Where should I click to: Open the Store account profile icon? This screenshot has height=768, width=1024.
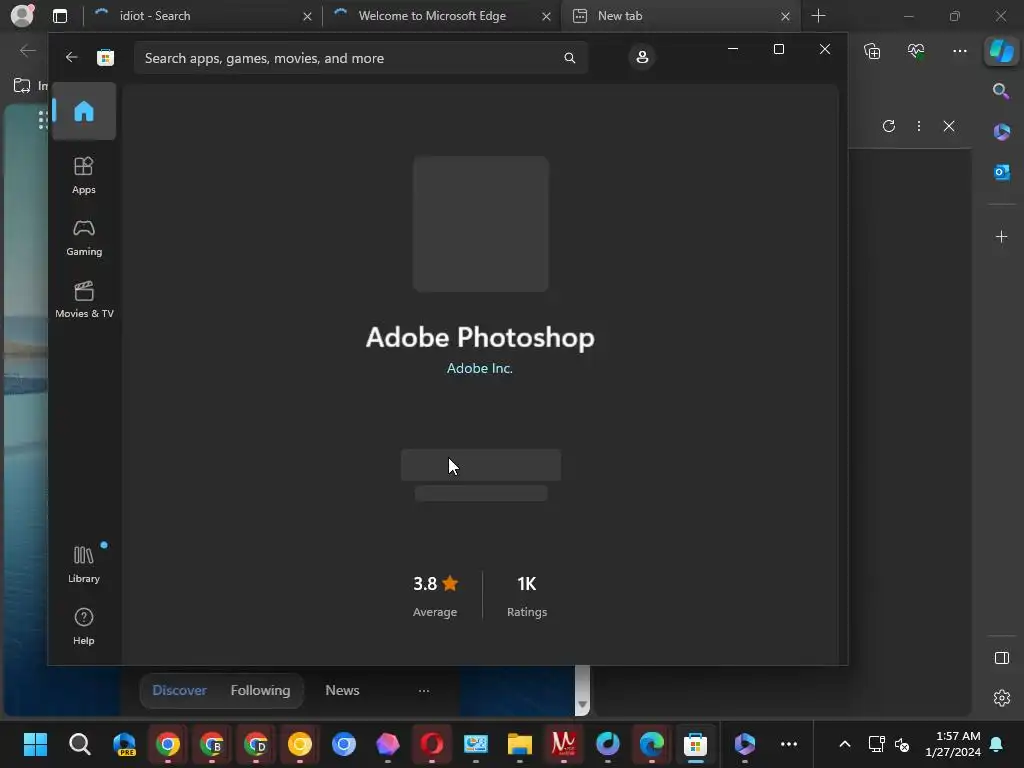click(642, 57)
